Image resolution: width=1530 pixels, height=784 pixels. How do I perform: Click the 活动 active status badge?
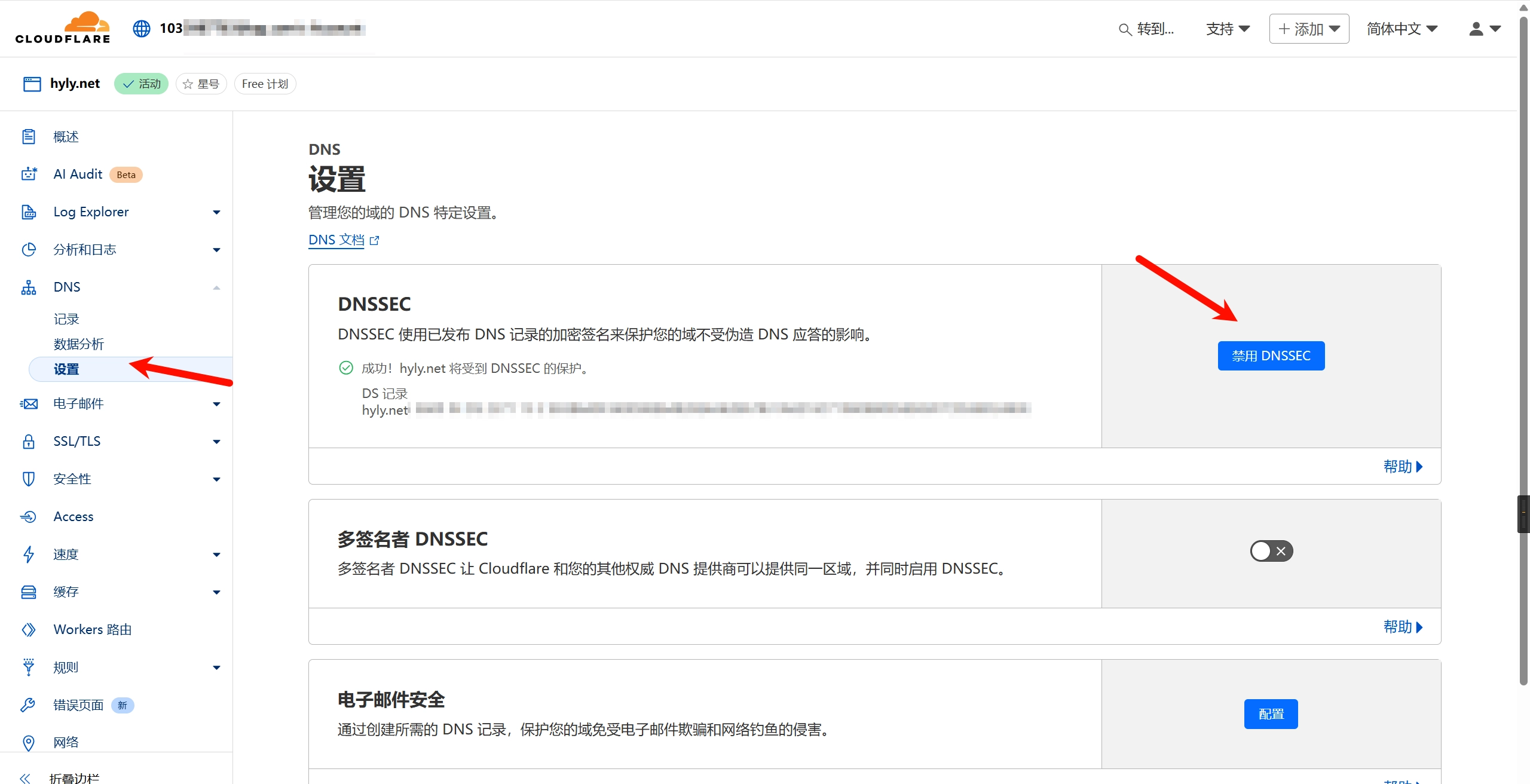tap(142, 84)
